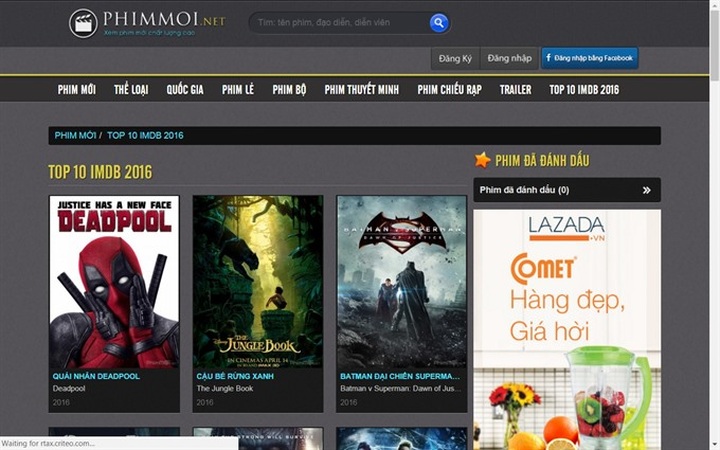Open the Phim Chiếu Rạp menu item

coord(450,90)
